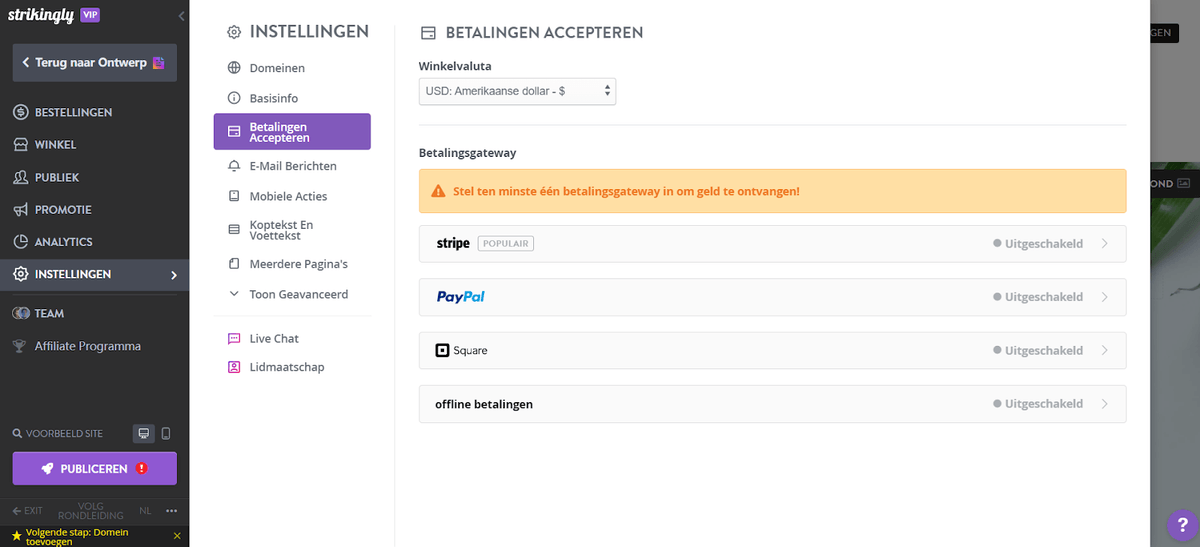Click the Strikingly logo
1200x547 pixels.
click(43, 15)
